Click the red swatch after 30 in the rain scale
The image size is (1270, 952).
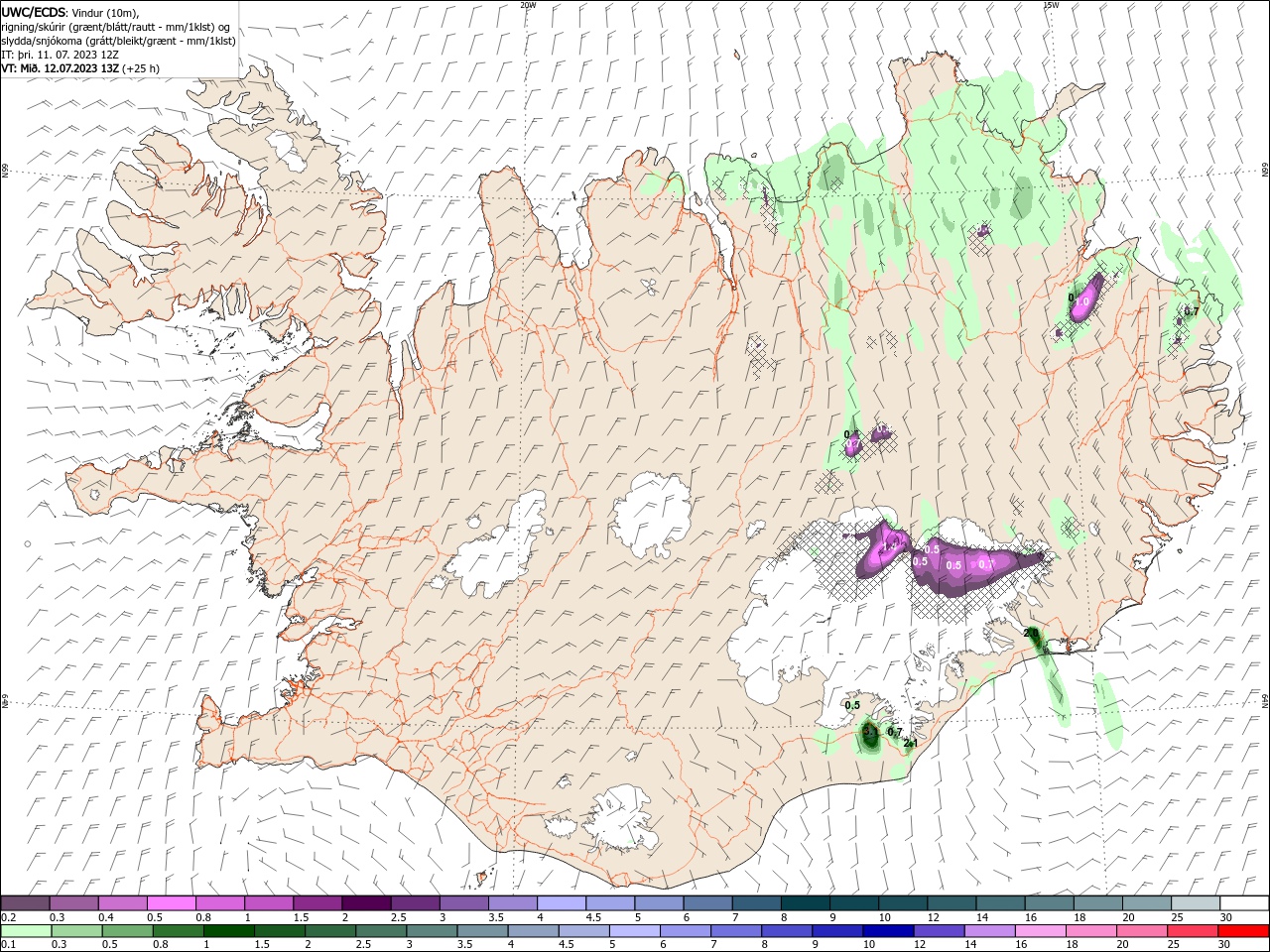pos(1243,931)
